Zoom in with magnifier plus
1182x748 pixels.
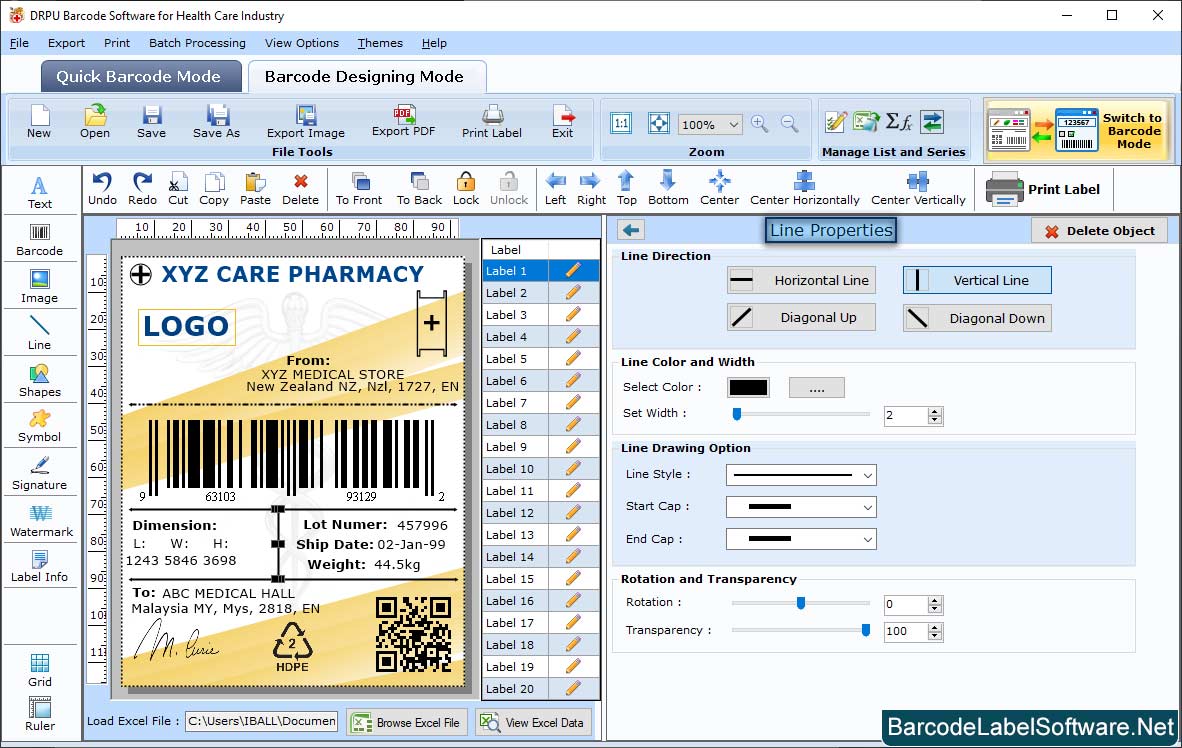coord(760,123)
